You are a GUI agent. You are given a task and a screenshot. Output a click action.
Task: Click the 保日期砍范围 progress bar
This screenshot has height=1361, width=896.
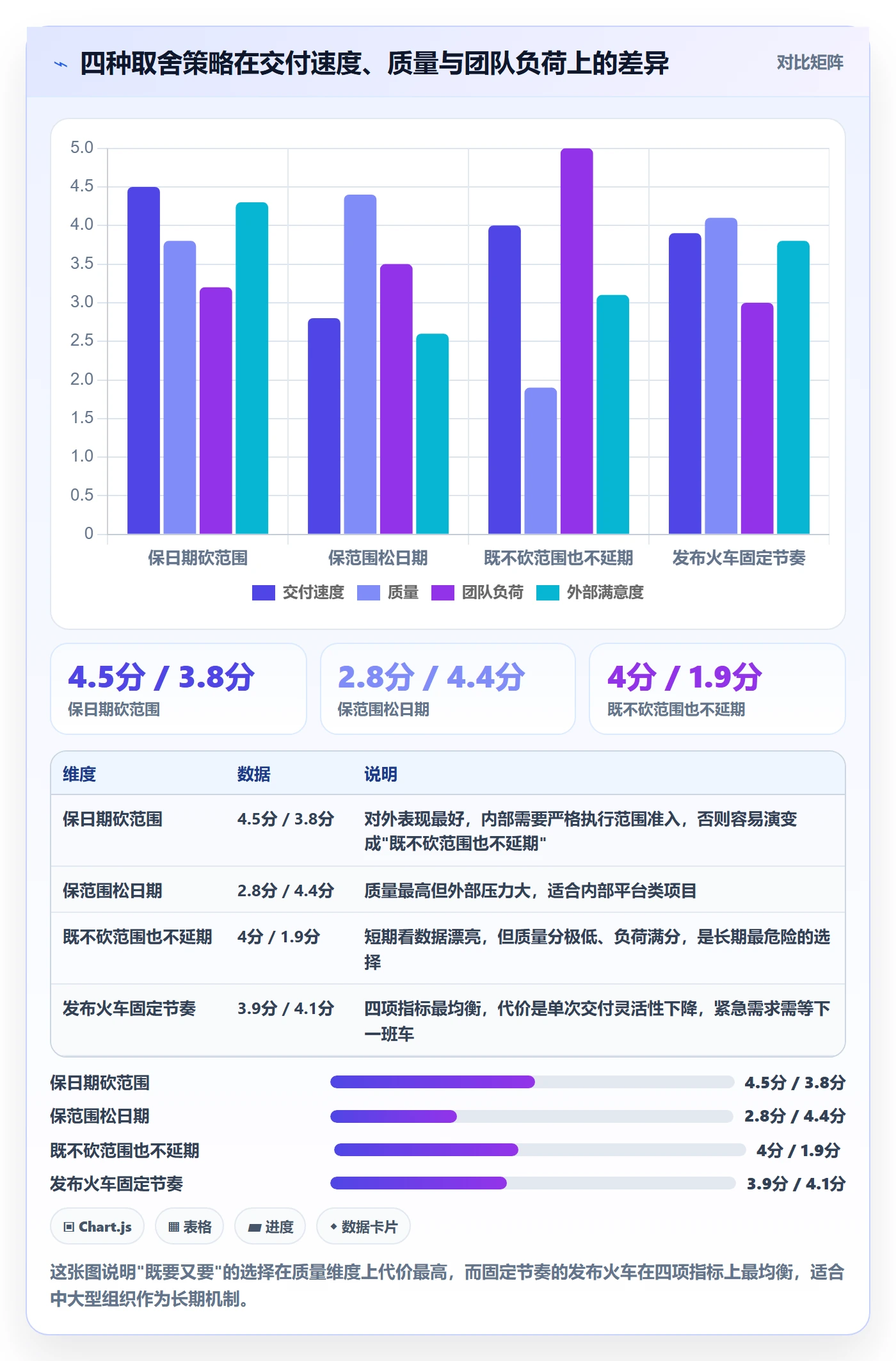pyautogui.click(x=532, y=1082)
